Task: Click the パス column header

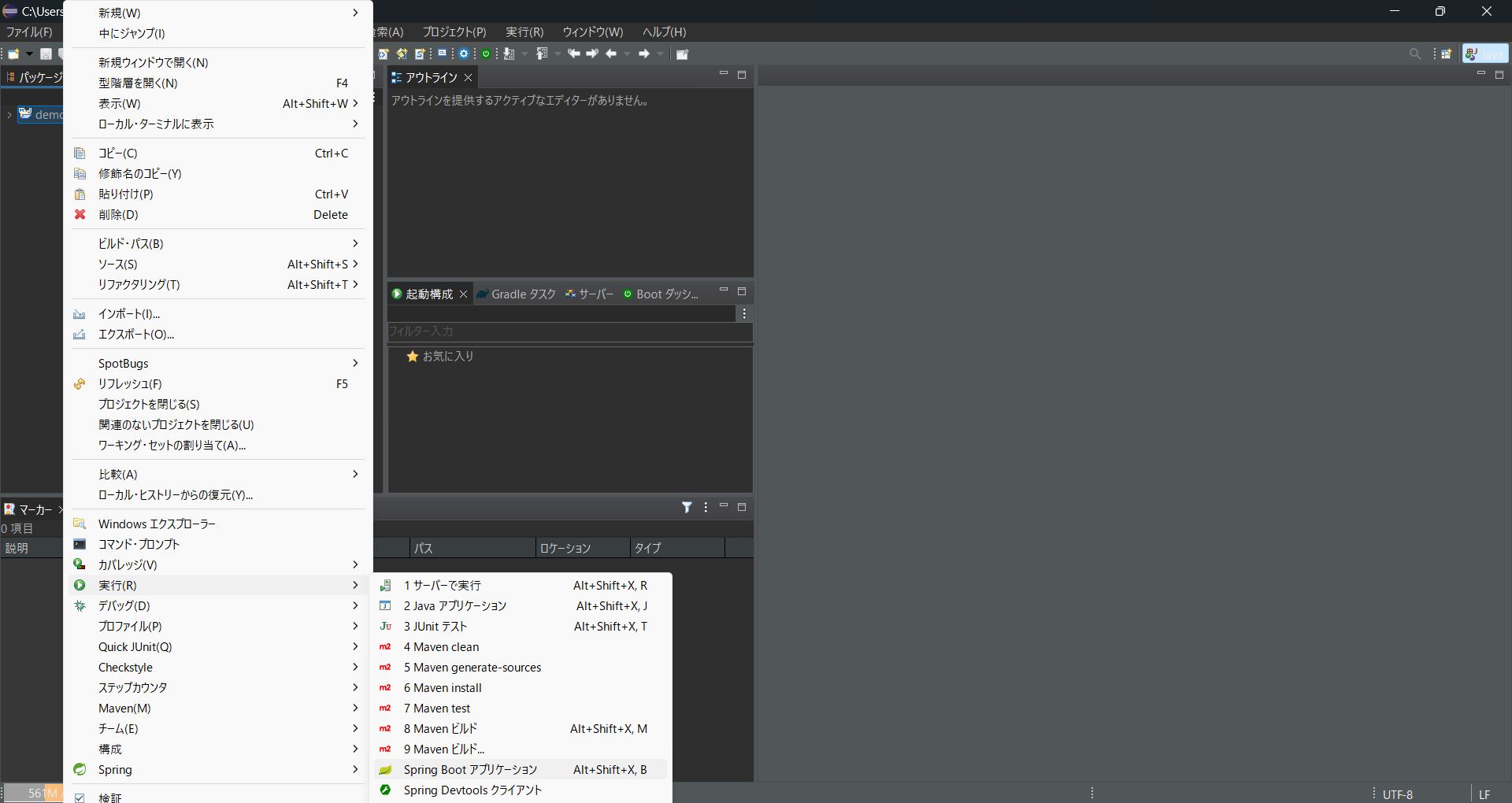Action: (x=472, y=548)
